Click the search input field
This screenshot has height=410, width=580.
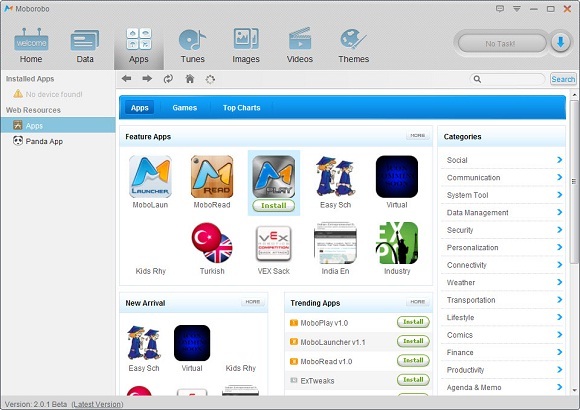pyautogui.click(x=508, y=79)
